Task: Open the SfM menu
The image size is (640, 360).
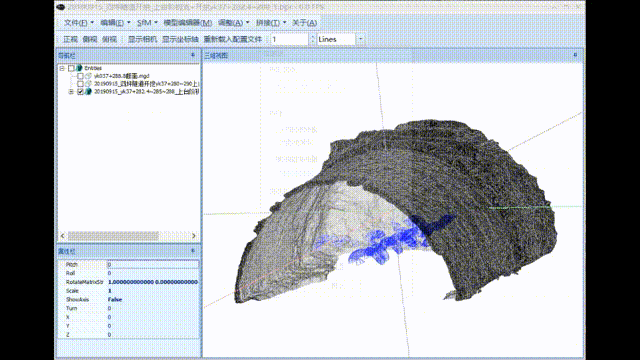Action: (x=147, y=23)
